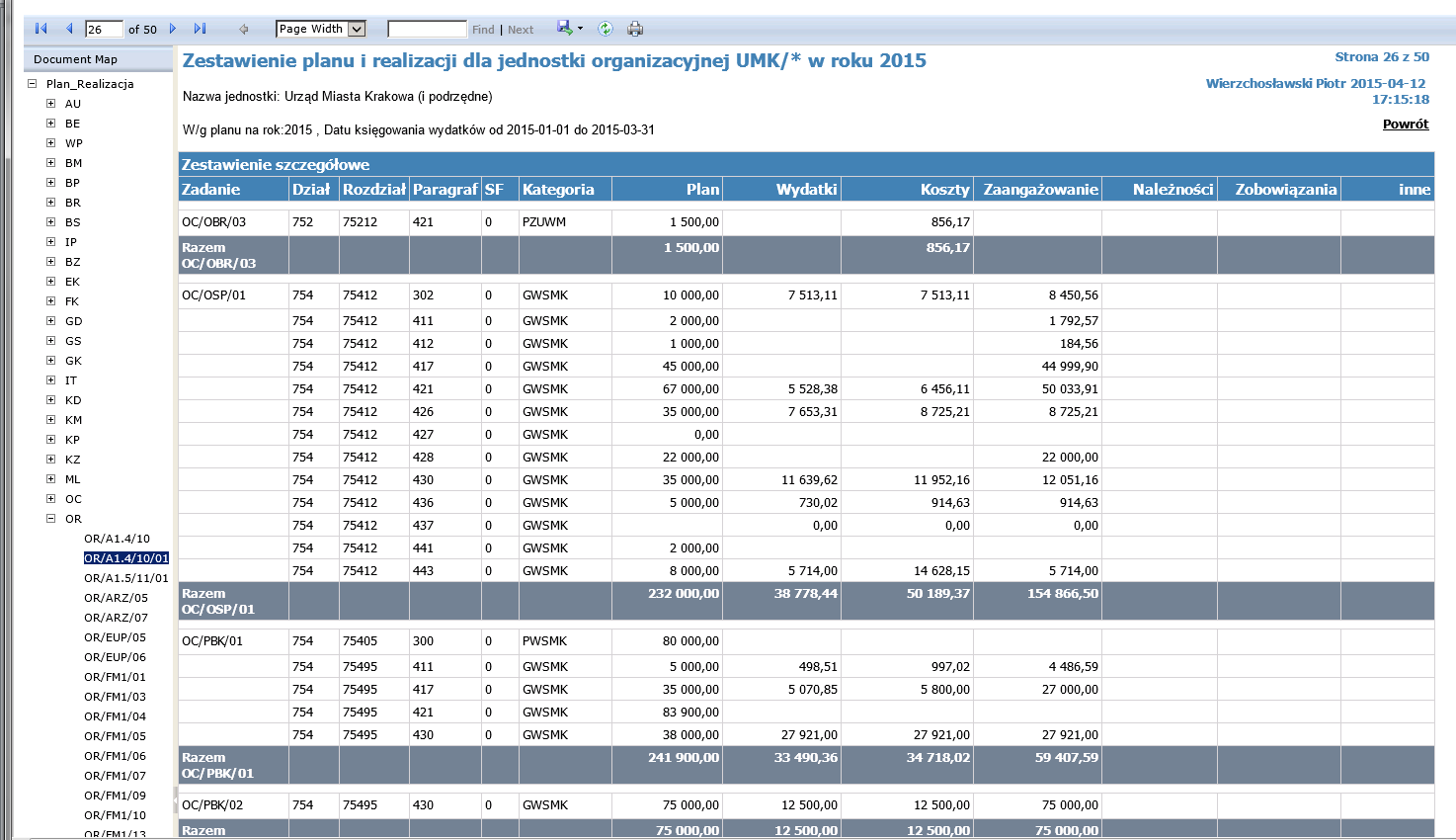1456x840 pixels.
Task: Open OR/FM1/09 in document map
Action: (115, 796)
